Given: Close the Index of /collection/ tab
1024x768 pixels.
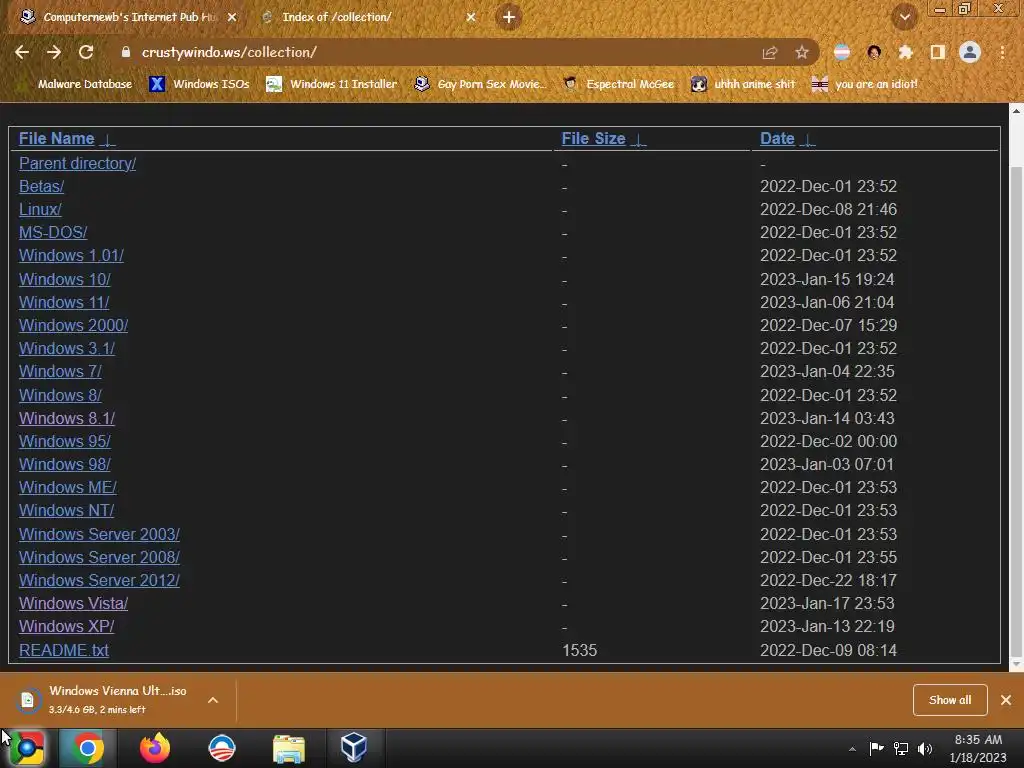Looking at the screenshot, I should 471,17.
